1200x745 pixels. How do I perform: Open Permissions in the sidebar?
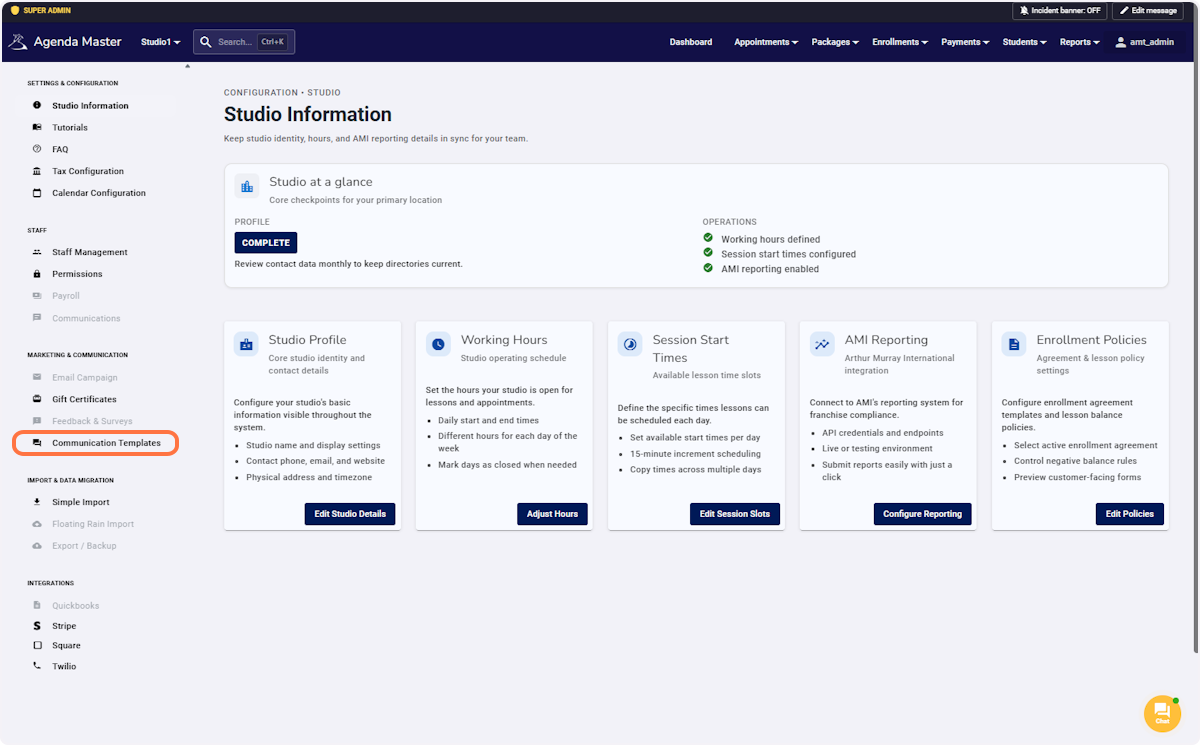pyautogui.click(x=77, y=274)
